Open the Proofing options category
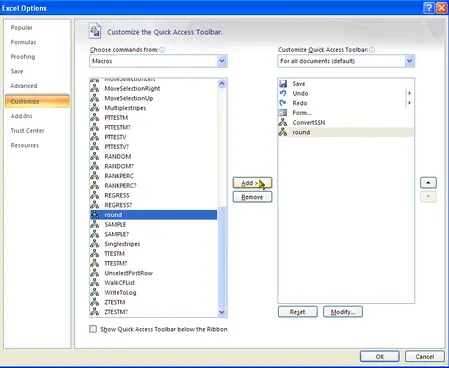Viewport: 449px width, 368px height. 23,57
